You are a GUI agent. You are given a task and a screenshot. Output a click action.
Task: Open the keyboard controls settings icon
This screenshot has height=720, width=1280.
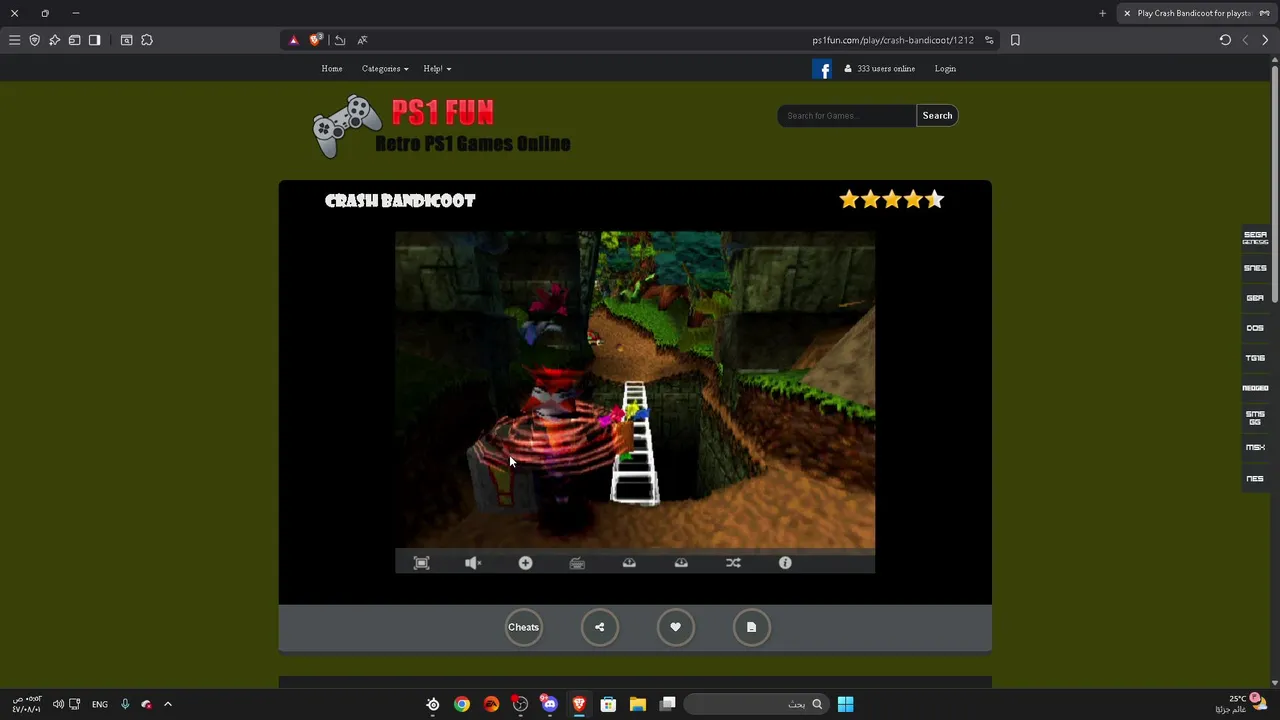(577, 563)
